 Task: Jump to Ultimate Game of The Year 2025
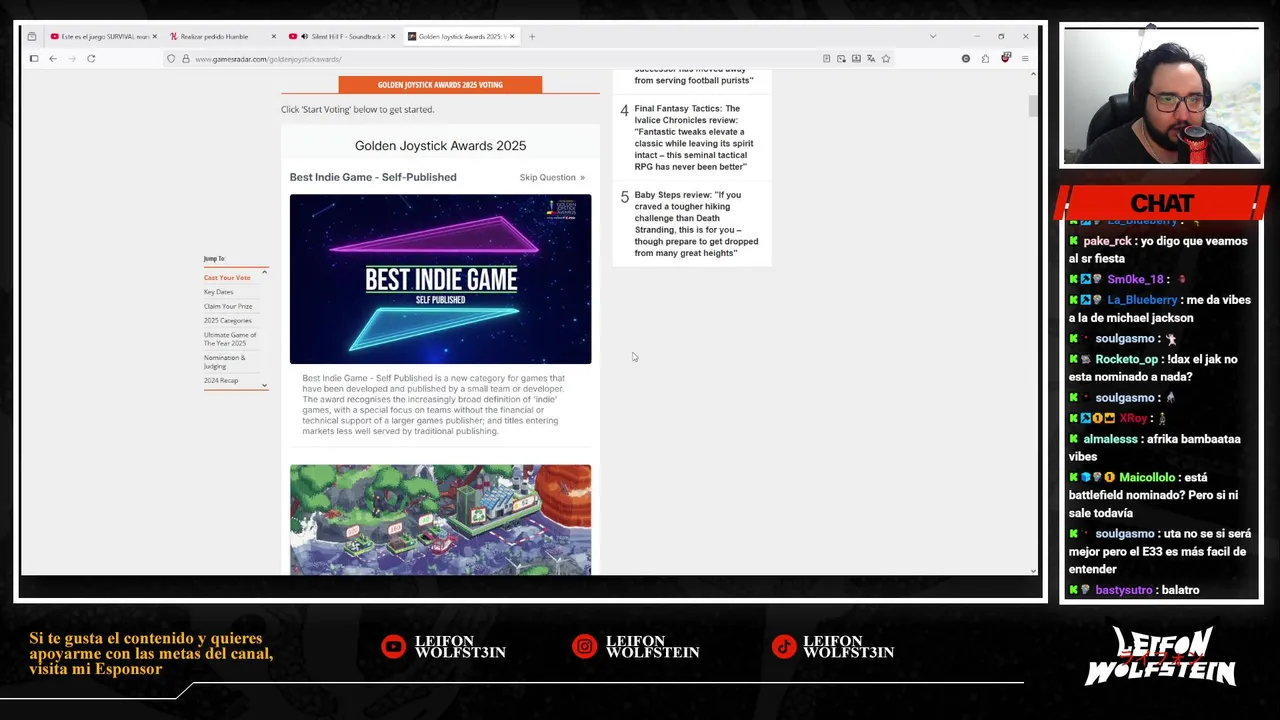230,339
